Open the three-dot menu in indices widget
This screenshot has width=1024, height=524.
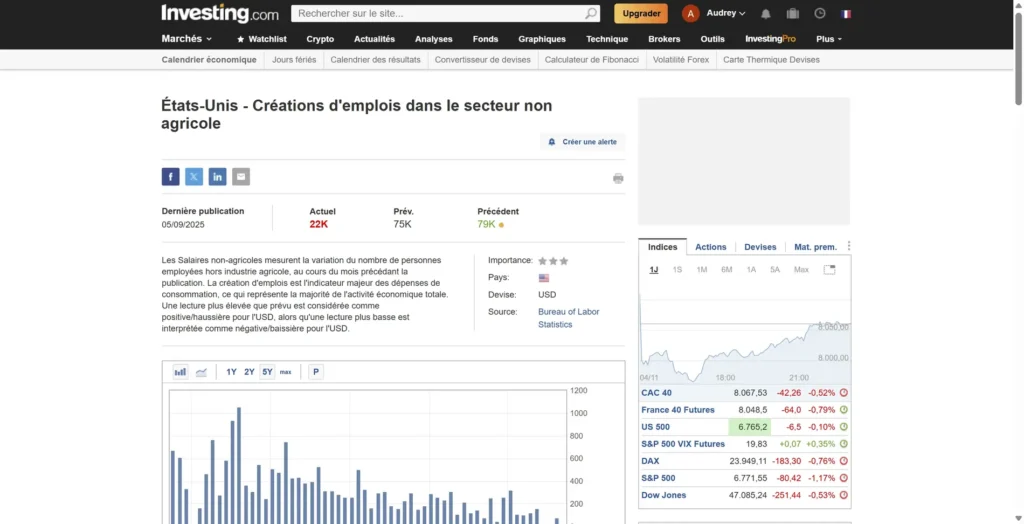[849, 246]
